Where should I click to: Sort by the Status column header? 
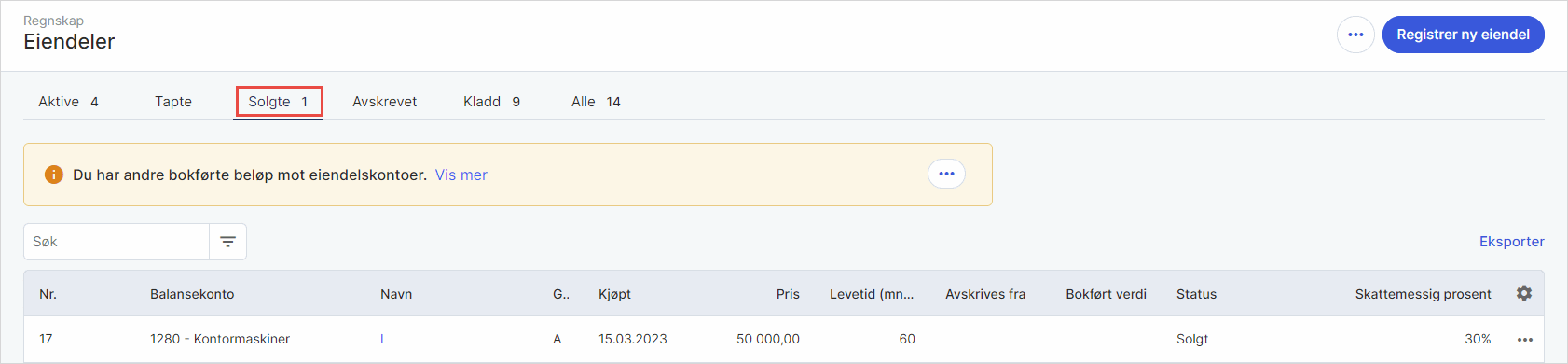click(x=1196, y=294)
